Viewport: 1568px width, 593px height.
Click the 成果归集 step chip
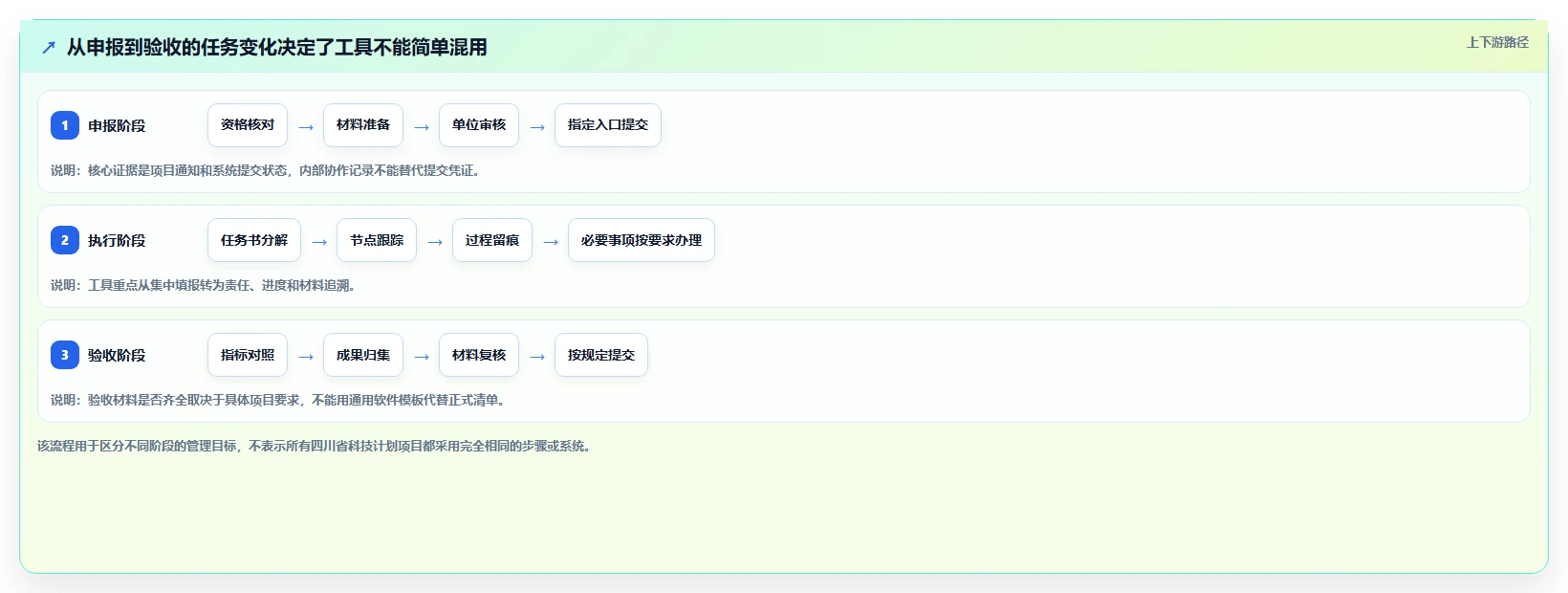[x=363, y=355]
